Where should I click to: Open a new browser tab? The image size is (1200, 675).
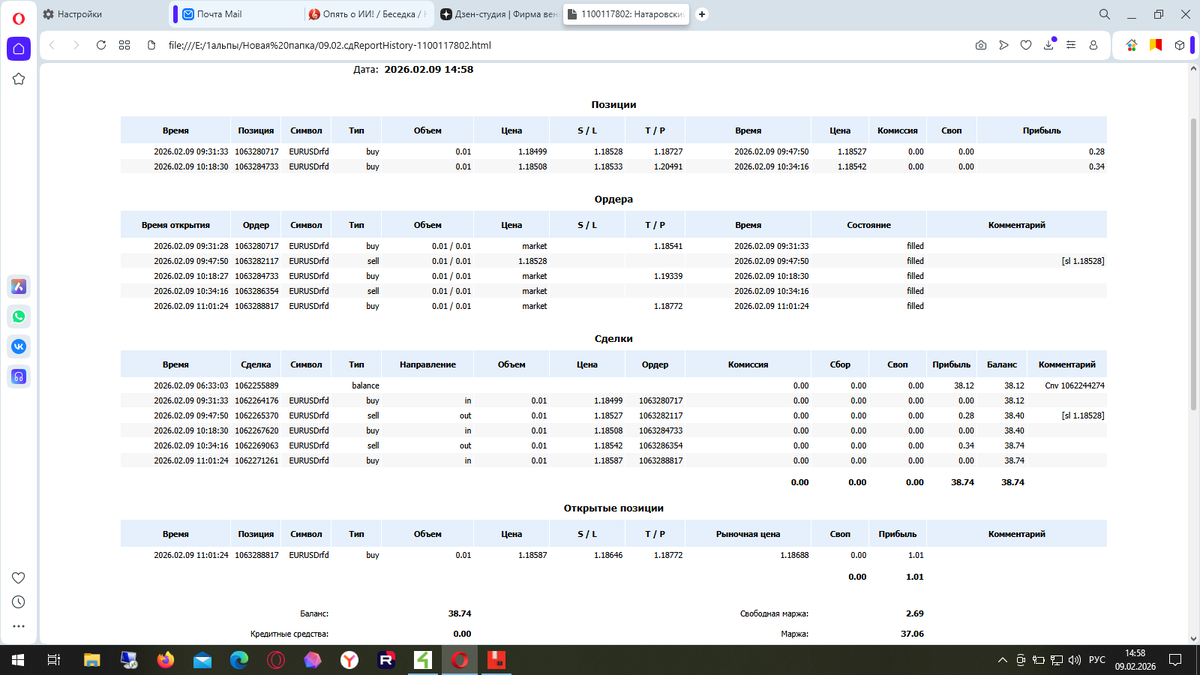[x=702, y=14]
